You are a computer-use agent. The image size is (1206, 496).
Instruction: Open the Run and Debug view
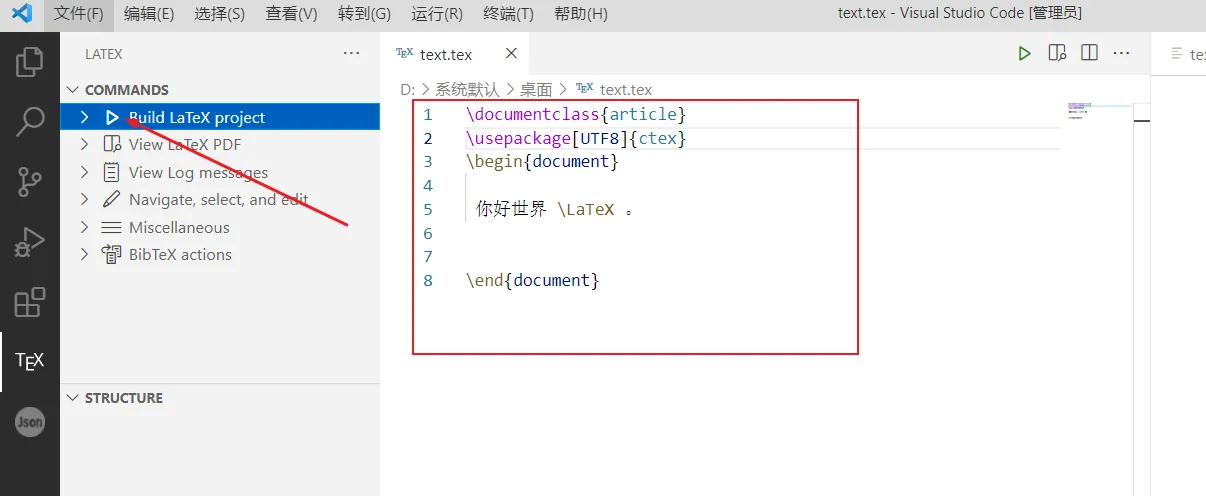[30, 242]
